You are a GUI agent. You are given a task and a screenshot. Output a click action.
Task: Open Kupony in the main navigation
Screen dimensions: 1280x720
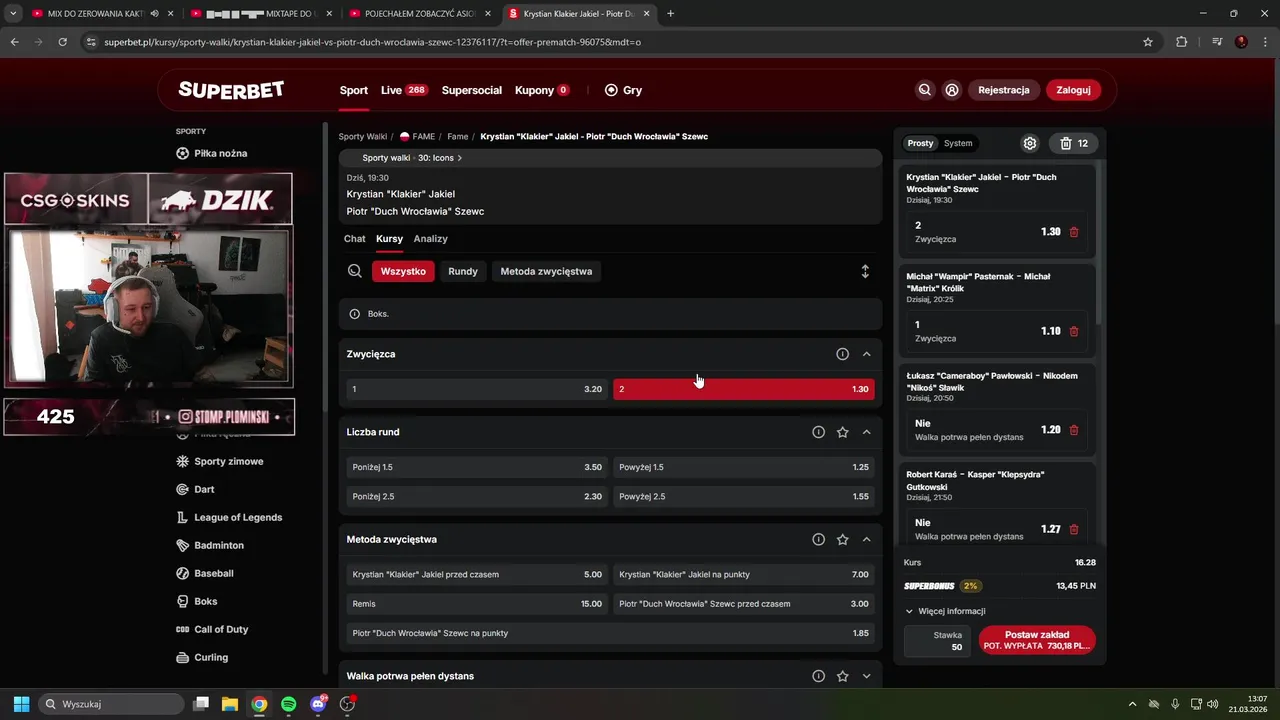pos(542,90)
